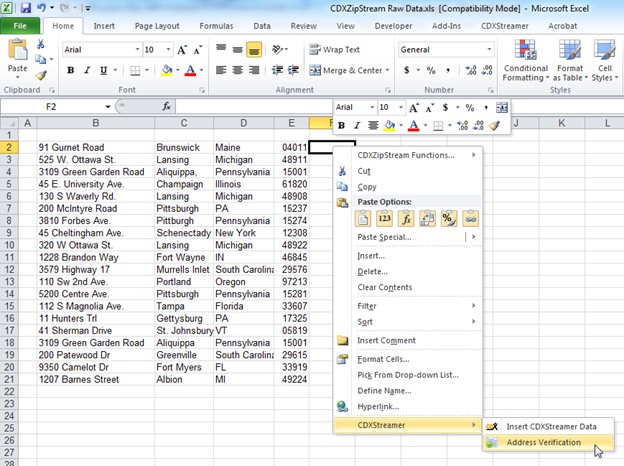Expand the Filter submenu in context menu
624x466 pixels.
[x=408, y=306]
